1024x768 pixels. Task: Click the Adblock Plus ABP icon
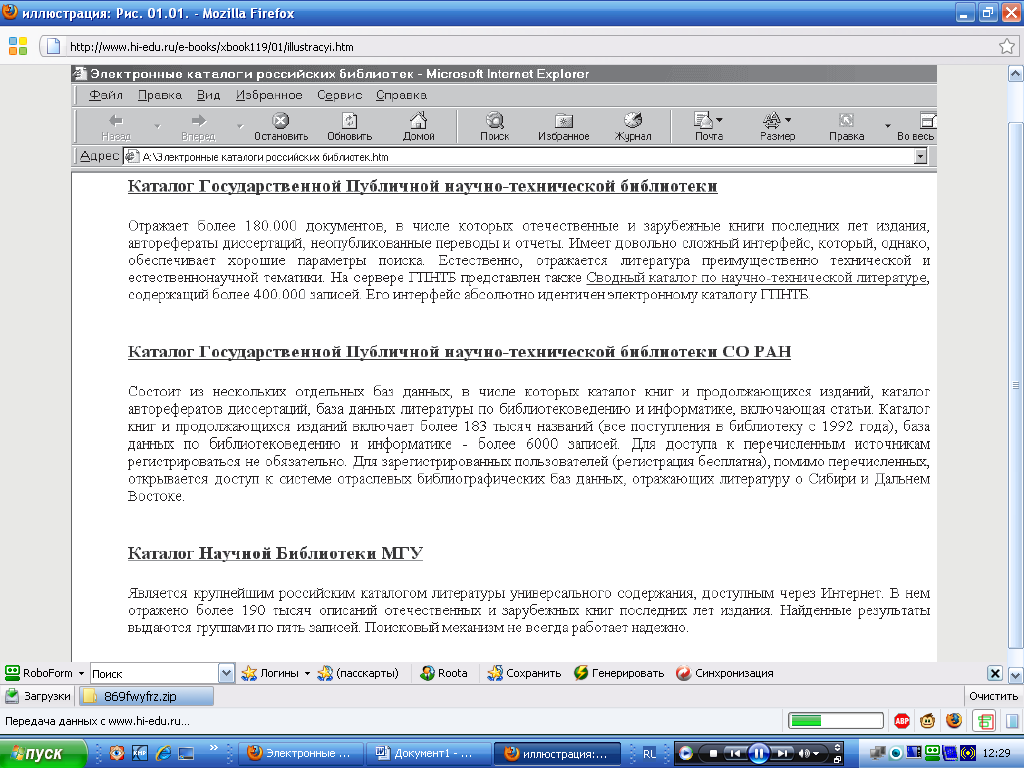point(902,721)
